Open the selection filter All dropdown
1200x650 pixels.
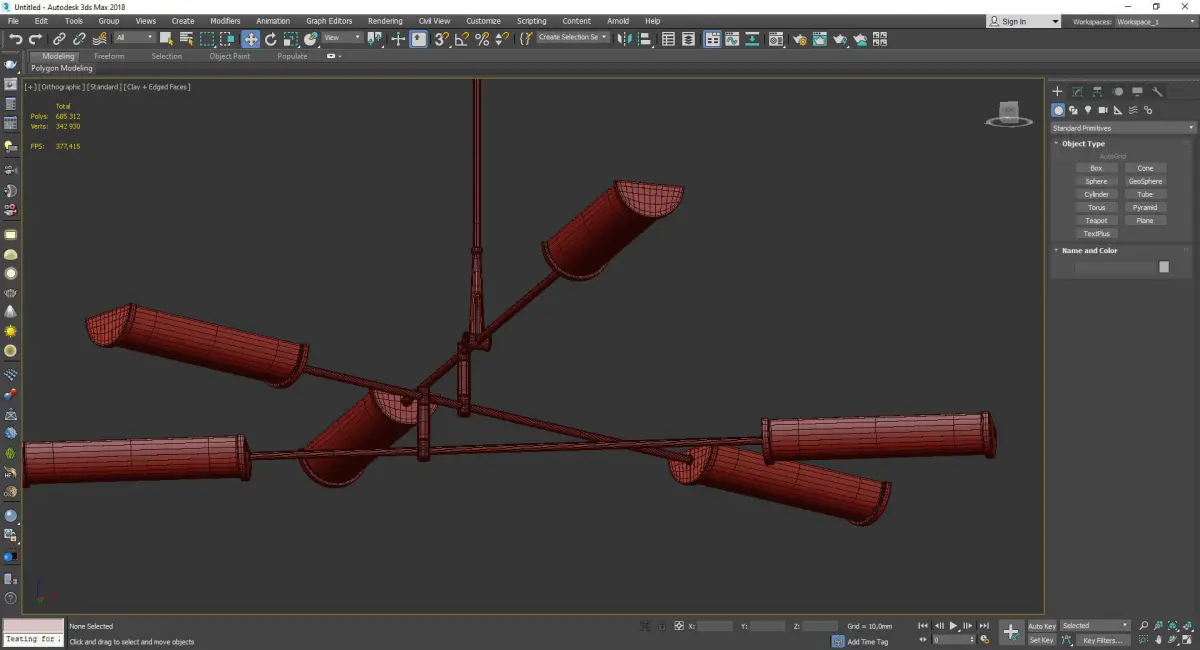click(x=134, y=38)
